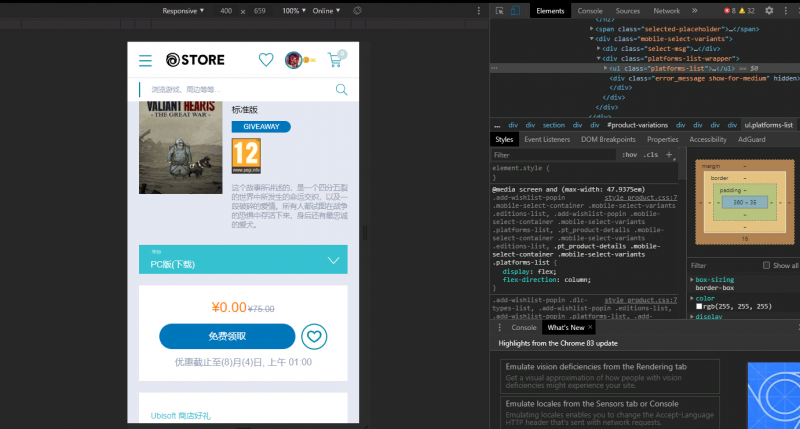Expand the selected-placeholder span node
Image resolution: width=800 pixels, height=429 pixels.
(592, 29)
